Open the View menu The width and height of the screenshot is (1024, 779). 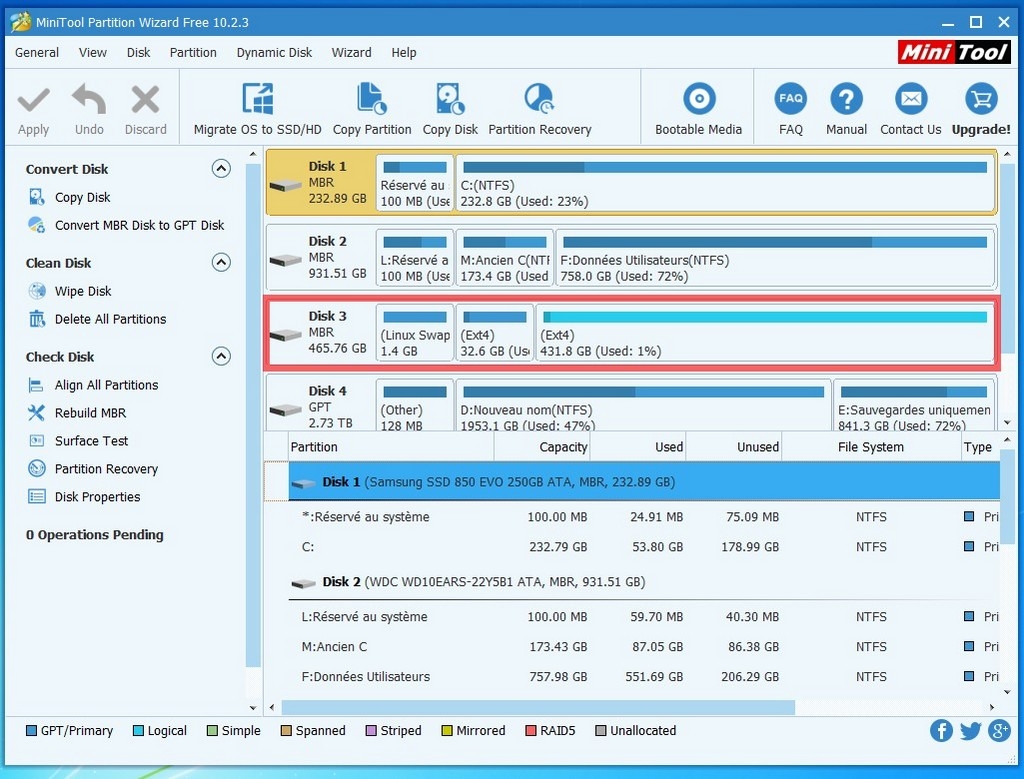93,53
